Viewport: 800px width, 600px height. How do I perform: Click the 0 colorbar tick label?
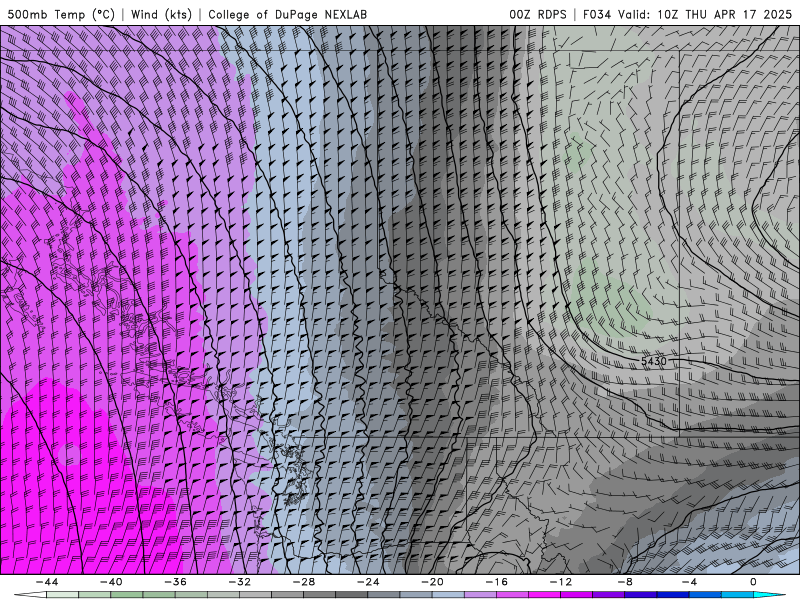click(x=753, y=582)
